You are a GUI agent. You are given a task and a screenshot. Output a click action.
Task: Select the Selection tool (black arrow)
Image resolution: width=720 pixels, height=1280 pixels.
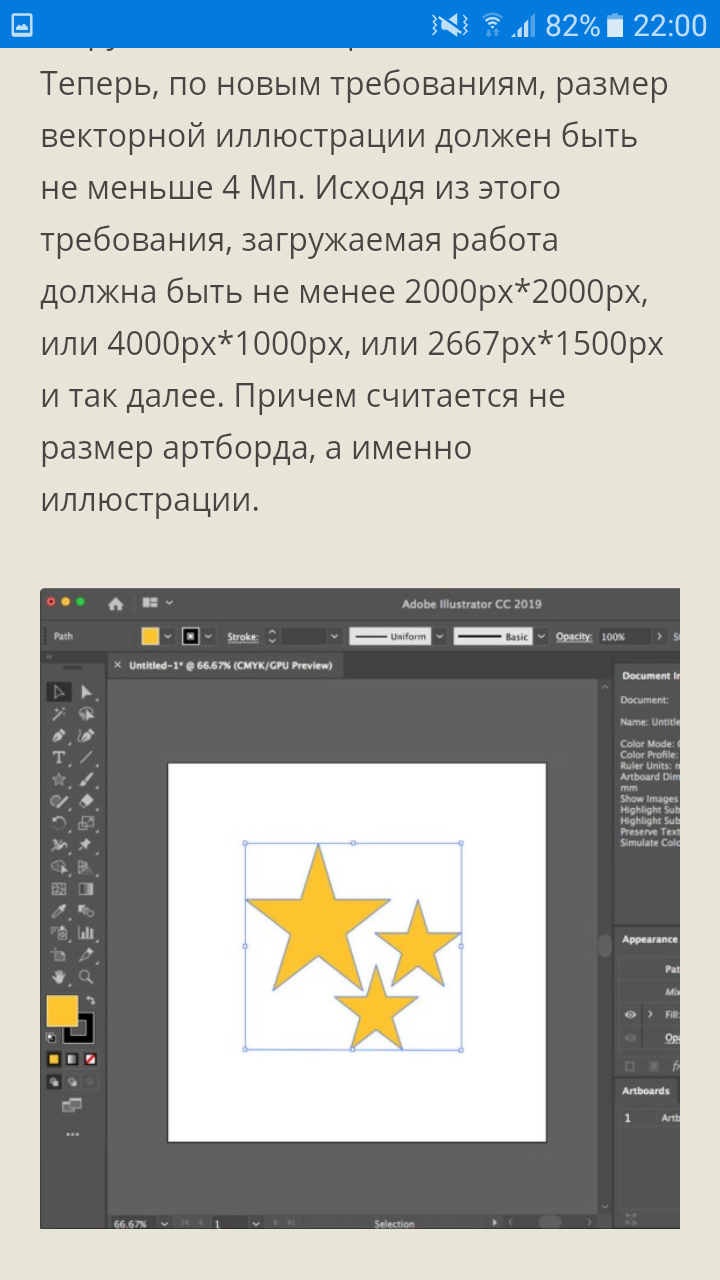point(58,692)
